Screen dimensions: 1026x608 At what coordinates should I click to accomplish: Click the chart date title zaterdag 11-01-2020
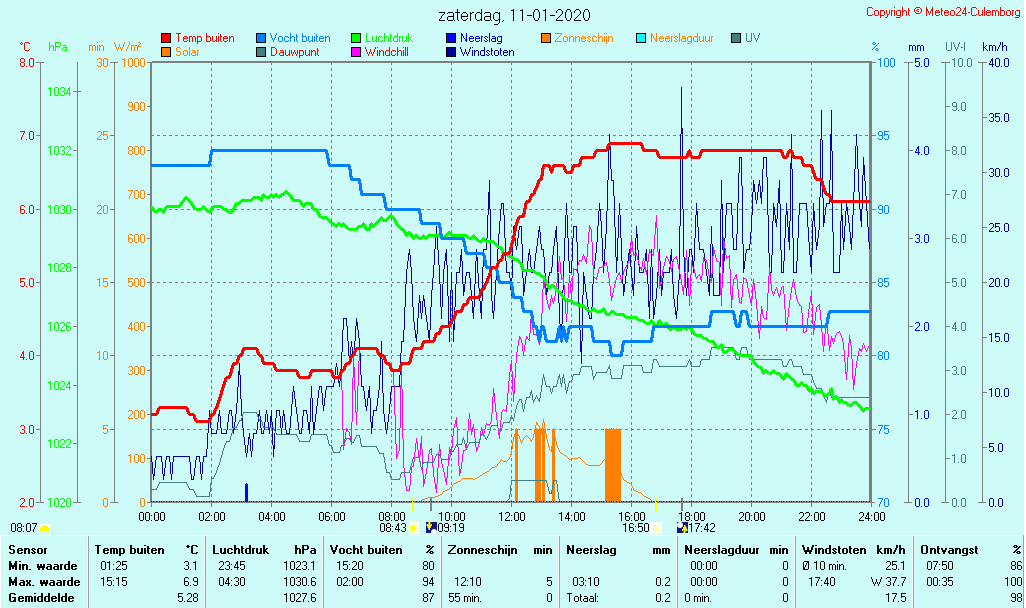514,15
